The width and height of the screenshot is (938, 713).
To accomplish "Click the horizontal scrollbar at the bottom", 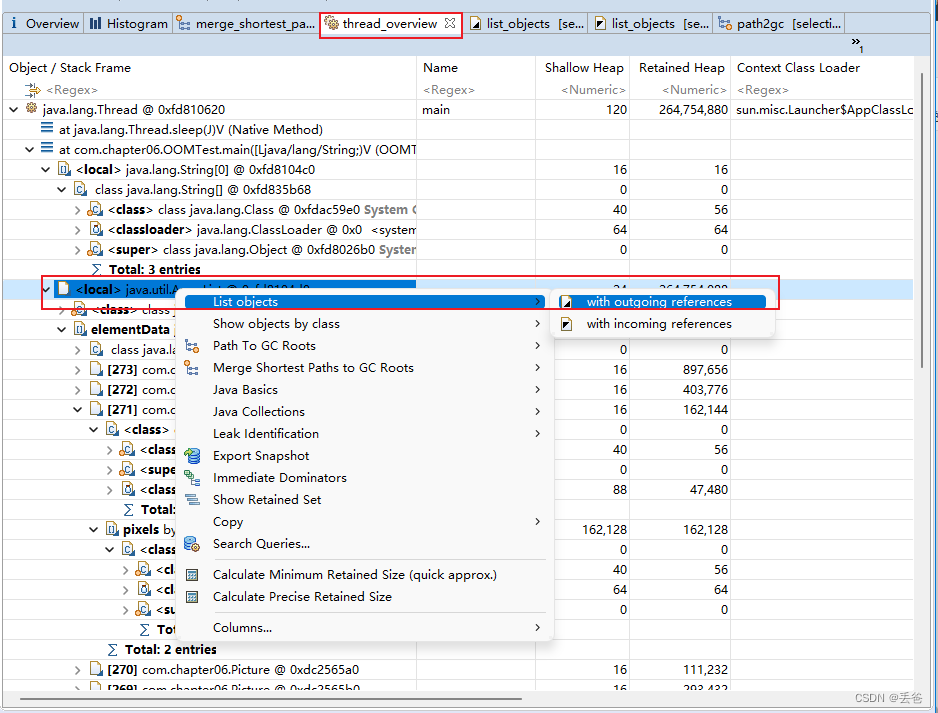I will click(270, 698).
